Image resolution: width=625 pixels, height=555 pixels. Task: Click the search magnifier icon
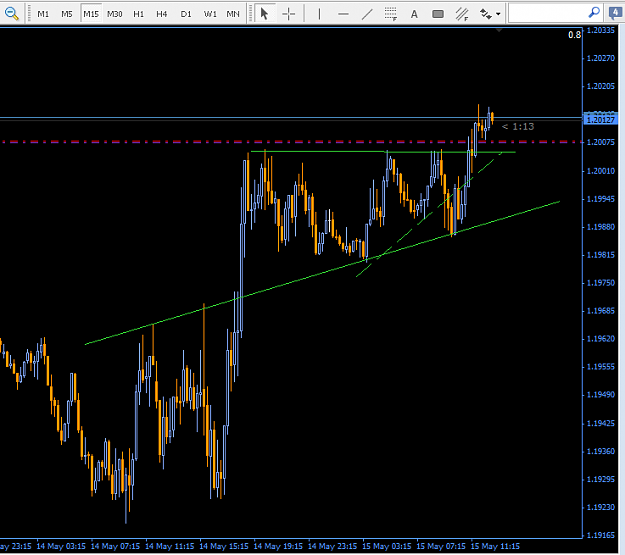pos(594,13)
